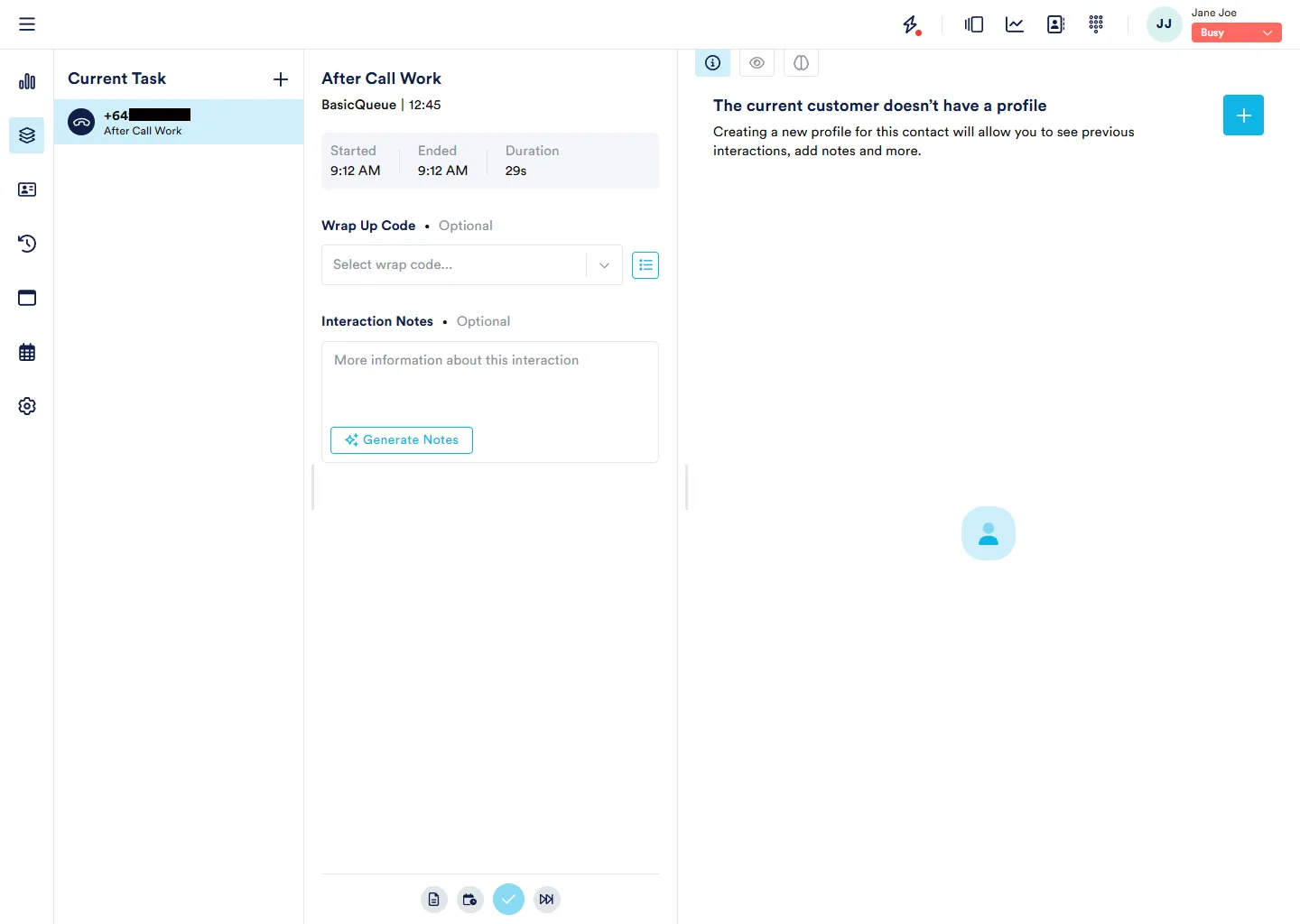This screenshot has width=1300, height=924.
Task: Complete the task with the checkmark button
Action: (x=508, y=899)
